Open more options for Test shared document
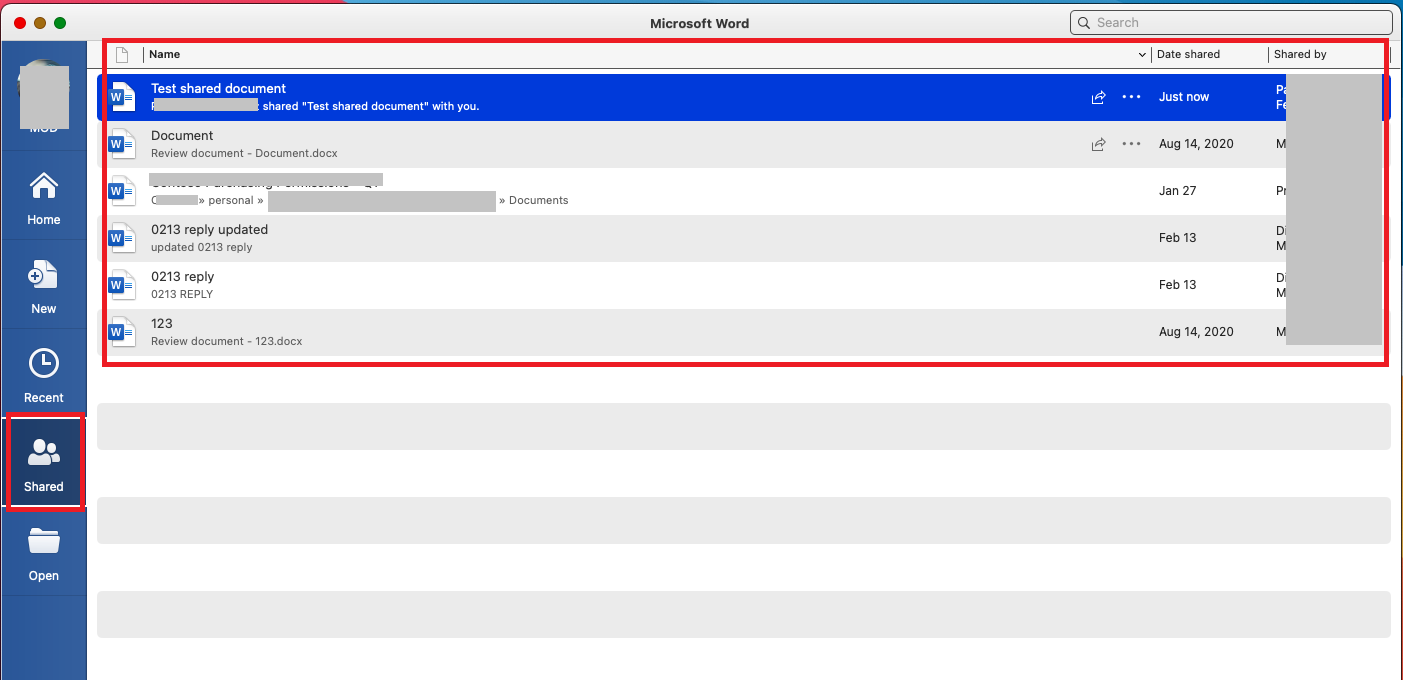 tap(1131, 97)
